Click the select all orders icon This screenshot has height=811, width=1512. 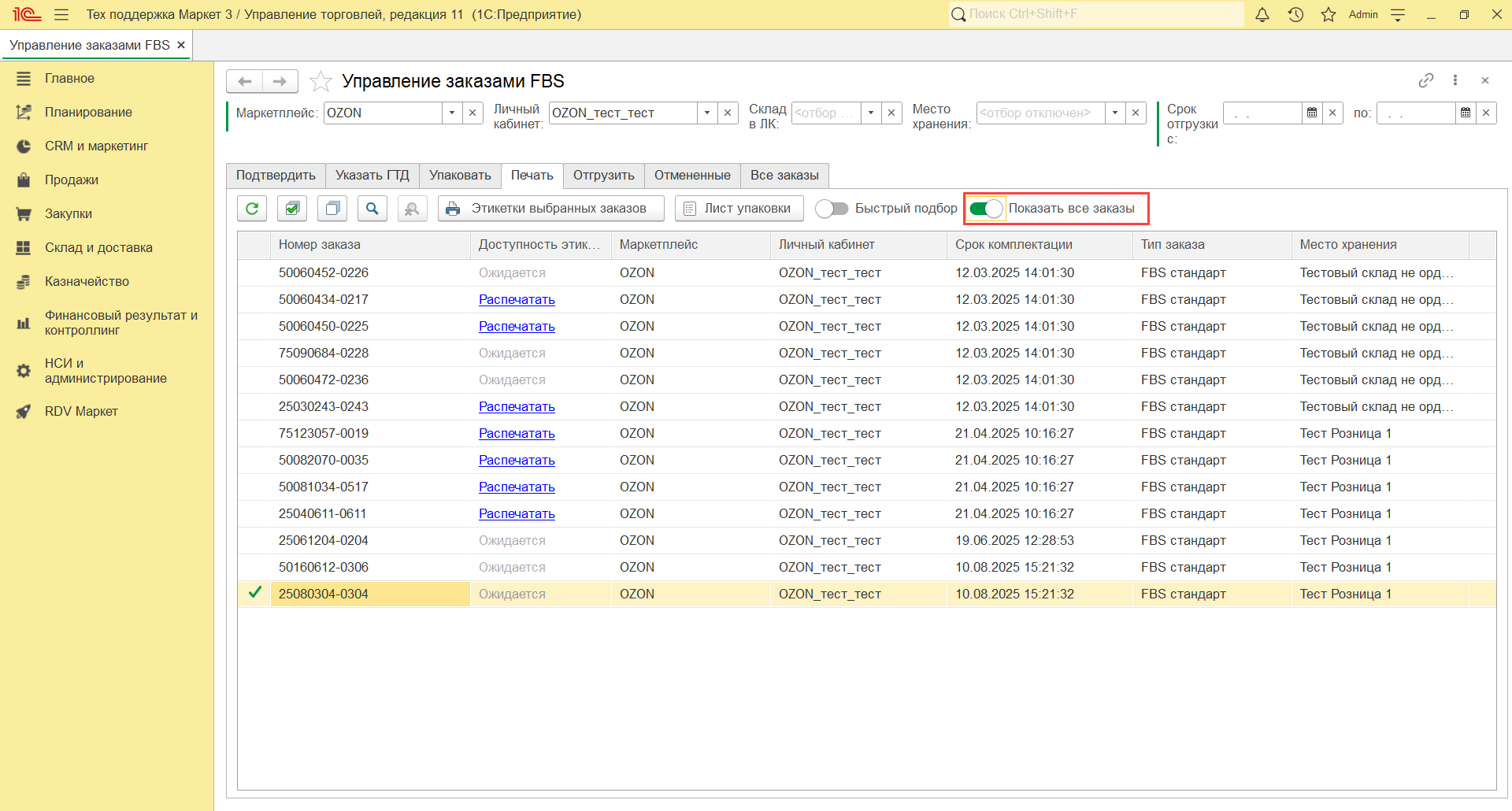click(x=292, y=209)
